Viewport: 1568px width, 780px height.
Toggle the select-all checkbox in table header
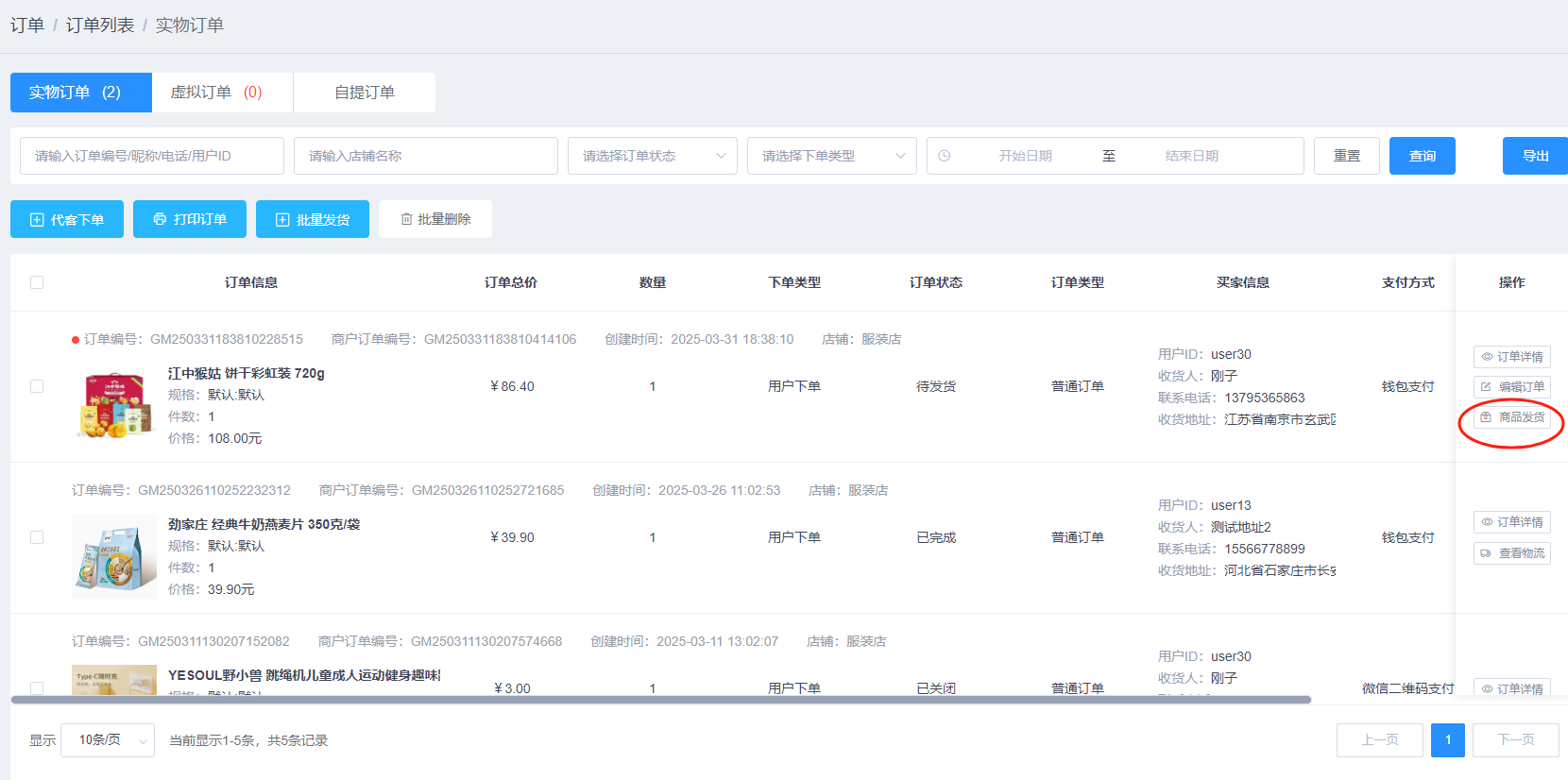tap(37, 282)
